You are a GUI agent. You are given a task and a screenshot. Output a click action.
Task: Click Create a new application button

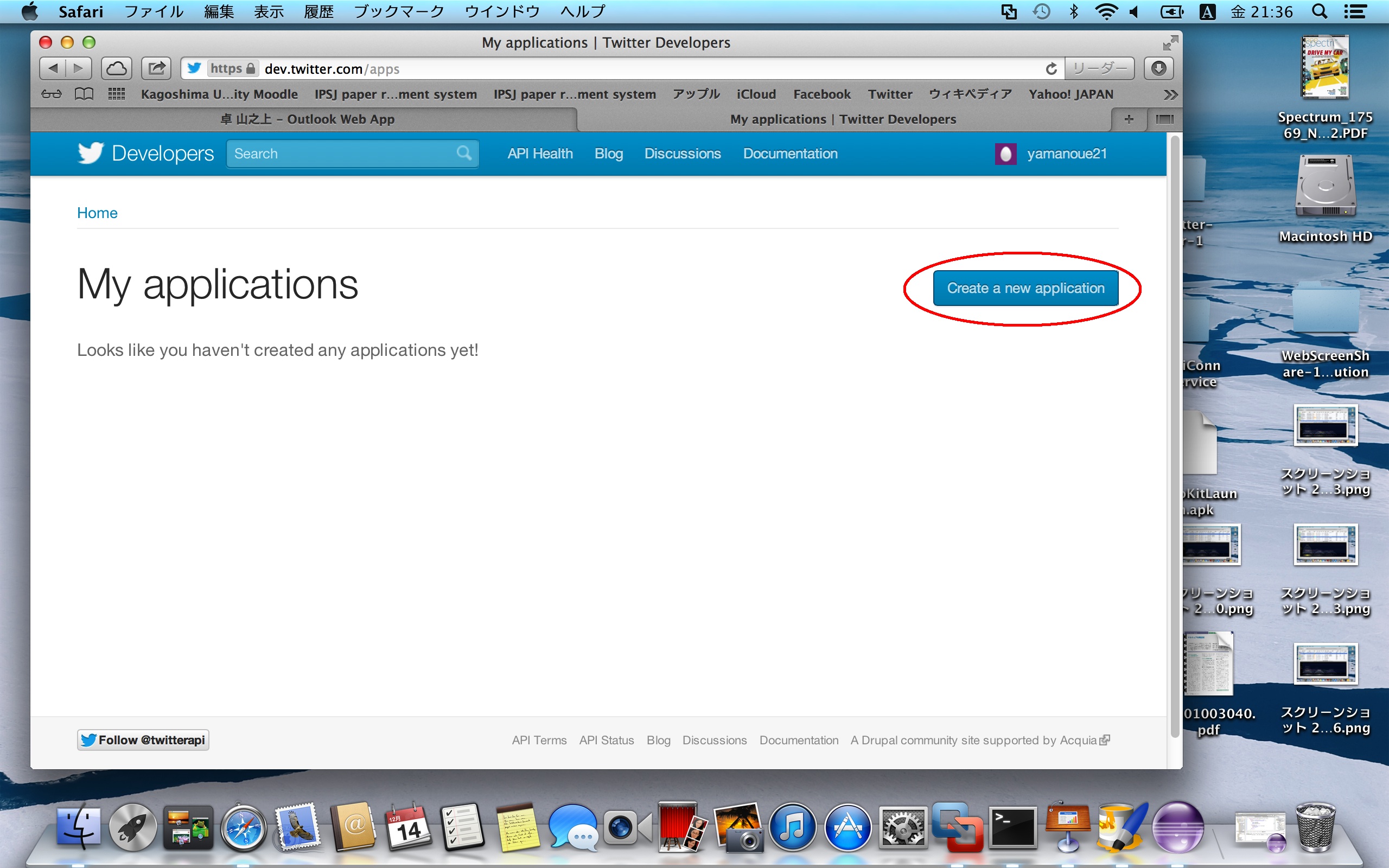coord(1026,287)
